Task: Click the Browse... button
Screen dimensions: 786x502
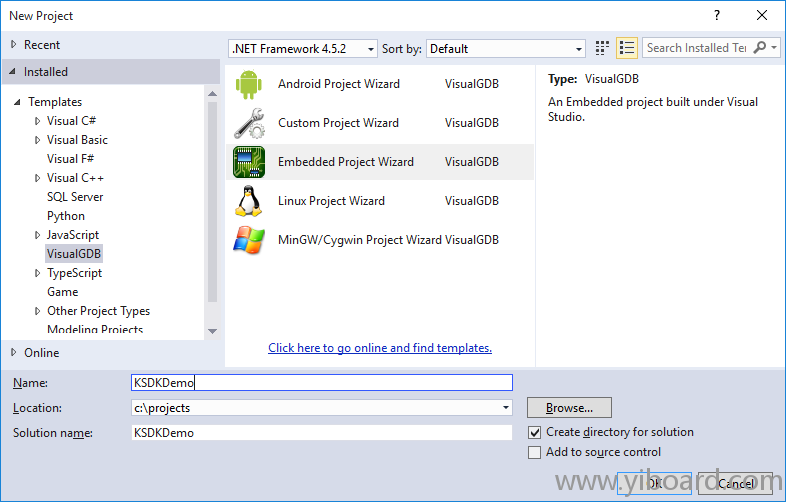Action: coord(569,408)
